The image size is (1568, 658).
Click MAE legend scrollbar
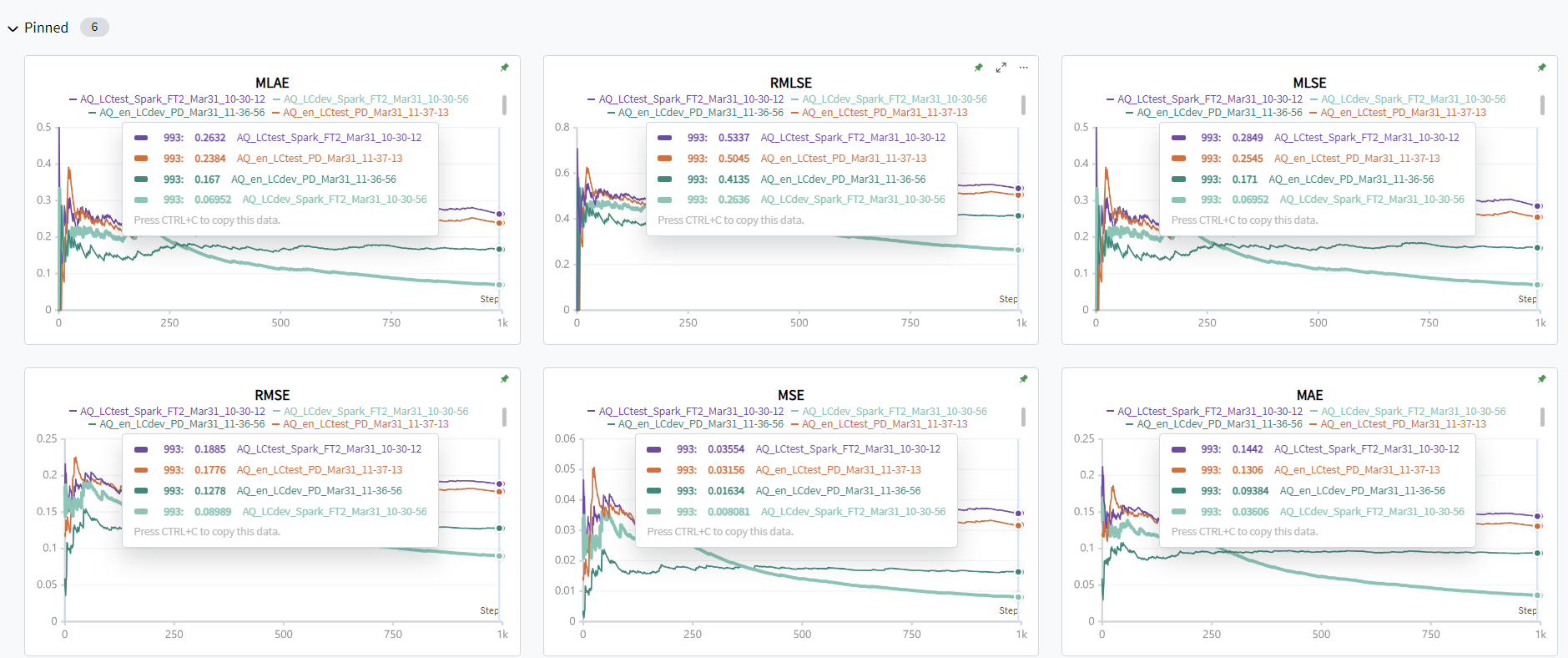[x=1542, y=417]
